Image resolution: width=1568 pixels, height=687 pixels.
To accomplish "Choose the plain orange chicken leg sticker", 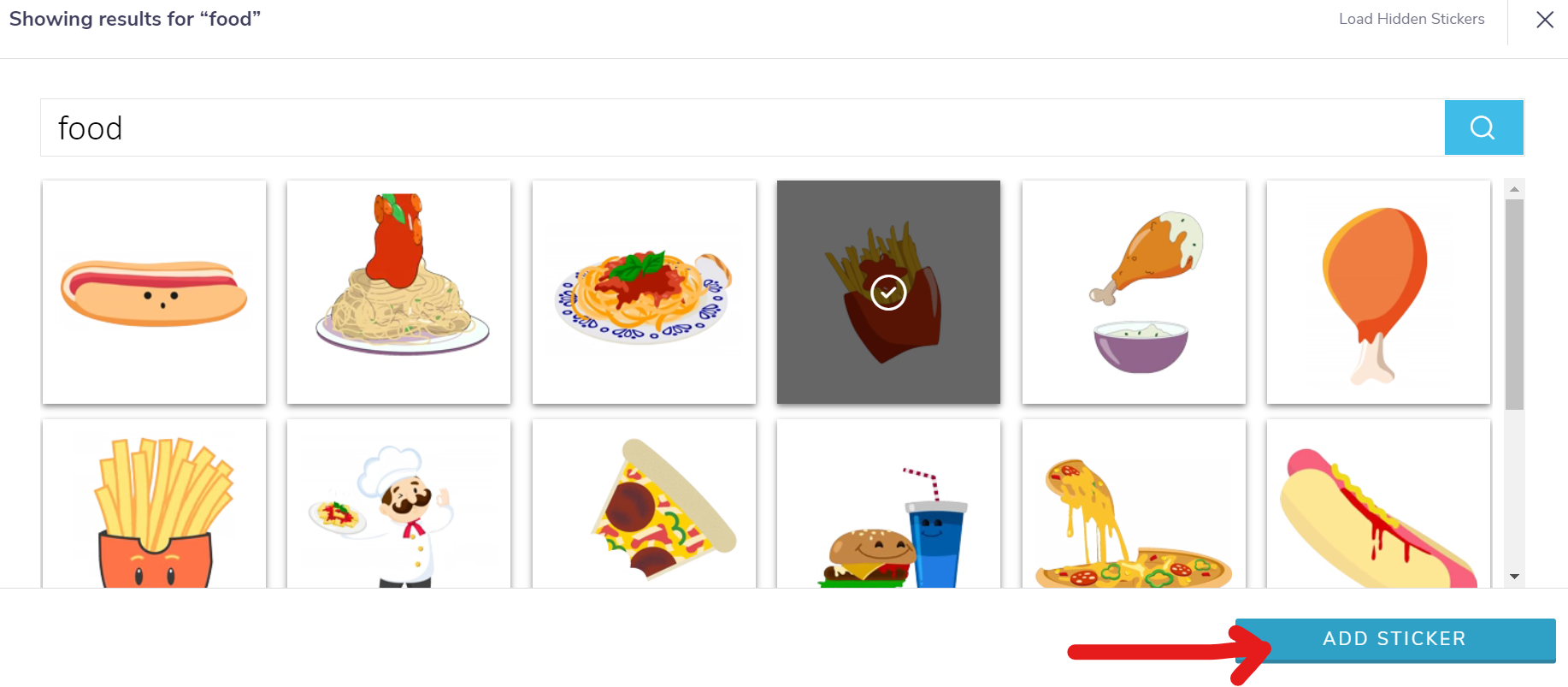I will (x=1378, y=292).
